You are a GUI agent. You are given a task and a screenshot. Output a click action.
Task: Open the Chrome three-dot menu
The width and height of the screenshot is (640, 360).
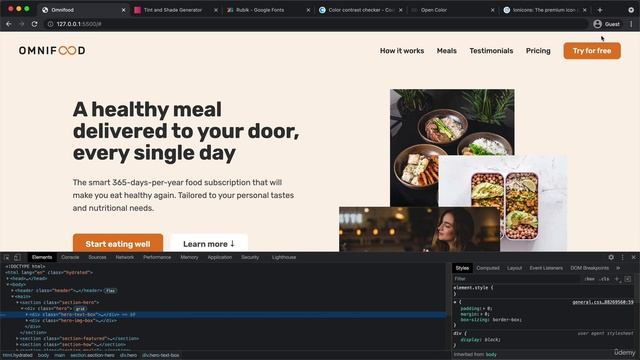point(631,24)
